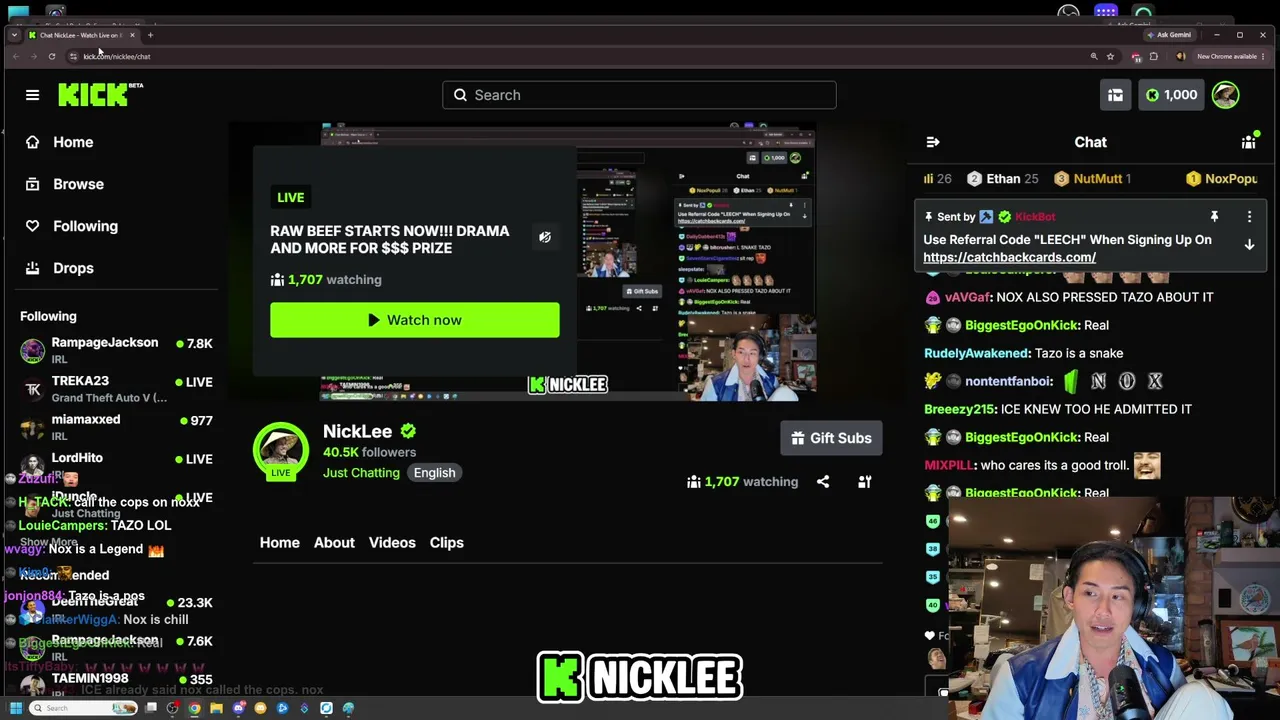
Task: Click username RudelyAwakened in chat
Action: click(x=976, y=353)
